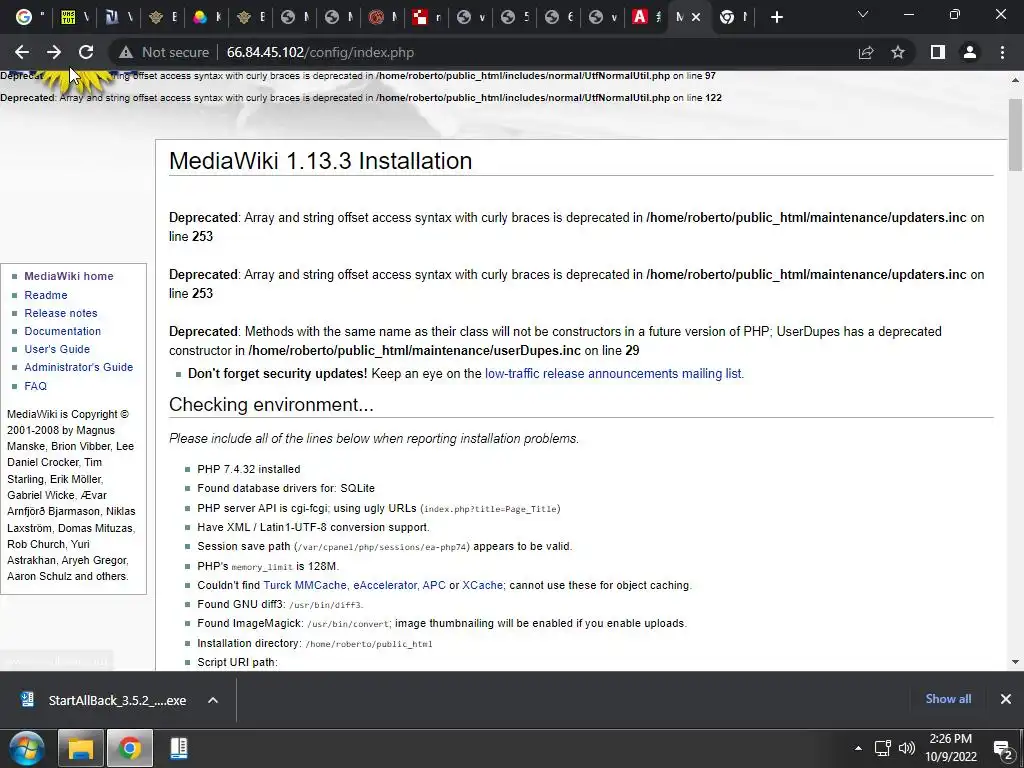Image resolution: width=1024 pixels, height=768 pixels.
Task: Open the browser side panel
Action: click(938, 52)
